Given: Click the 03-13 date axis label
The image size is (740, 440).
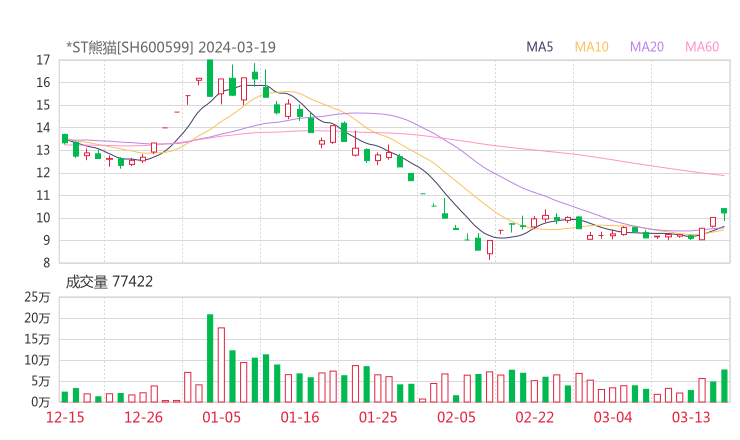Looking at the screenshot, I should click(691, 417).
